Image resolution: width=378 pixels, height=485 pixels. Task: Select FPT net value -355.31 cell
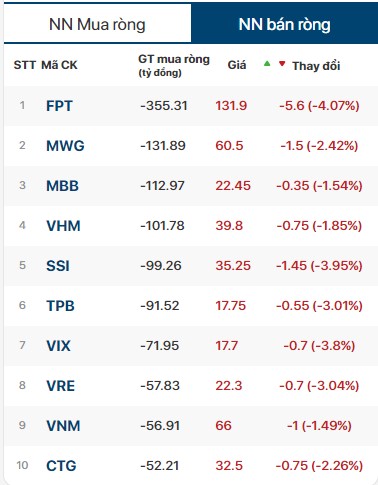tap(164, 106)
